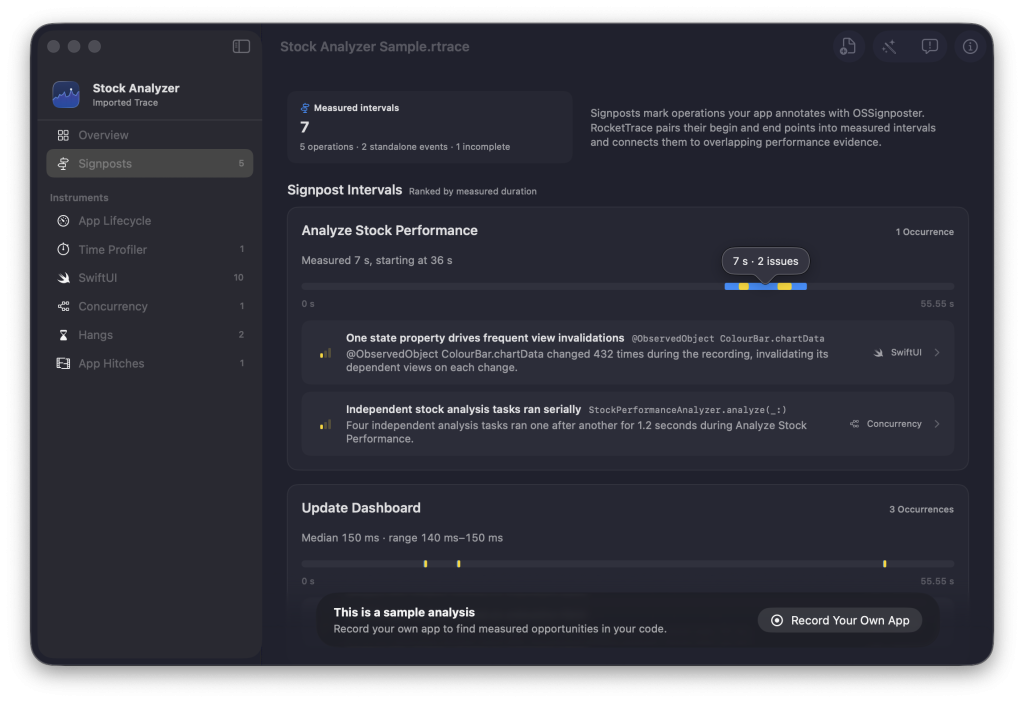Click the sparkle wand icon in the title bar
The width and height of the screenshot is (1024, 703).
(x=889, y=46)
